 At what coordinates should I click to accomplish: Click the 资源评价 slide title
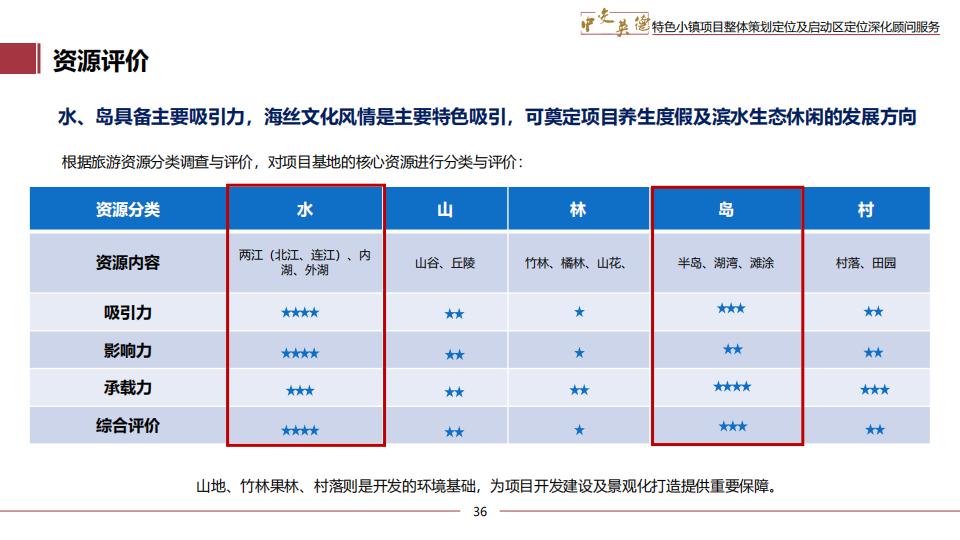100,61
